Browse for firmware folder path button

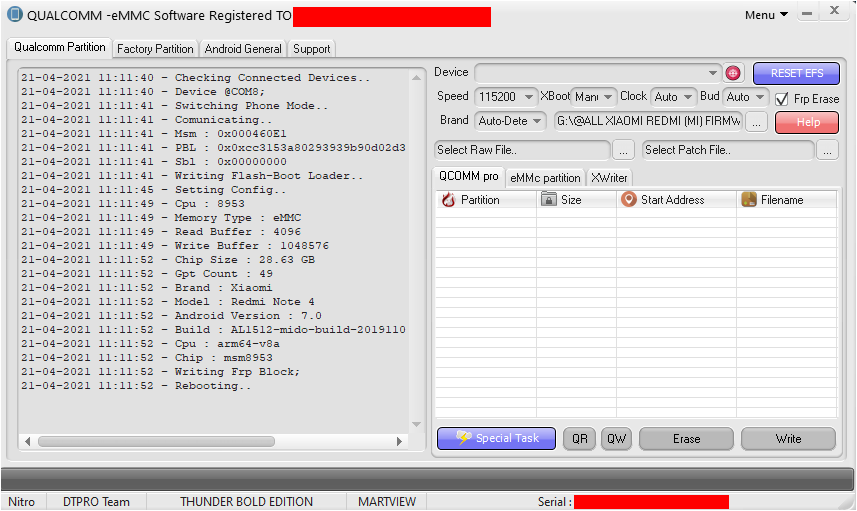[x=756, y=123]
